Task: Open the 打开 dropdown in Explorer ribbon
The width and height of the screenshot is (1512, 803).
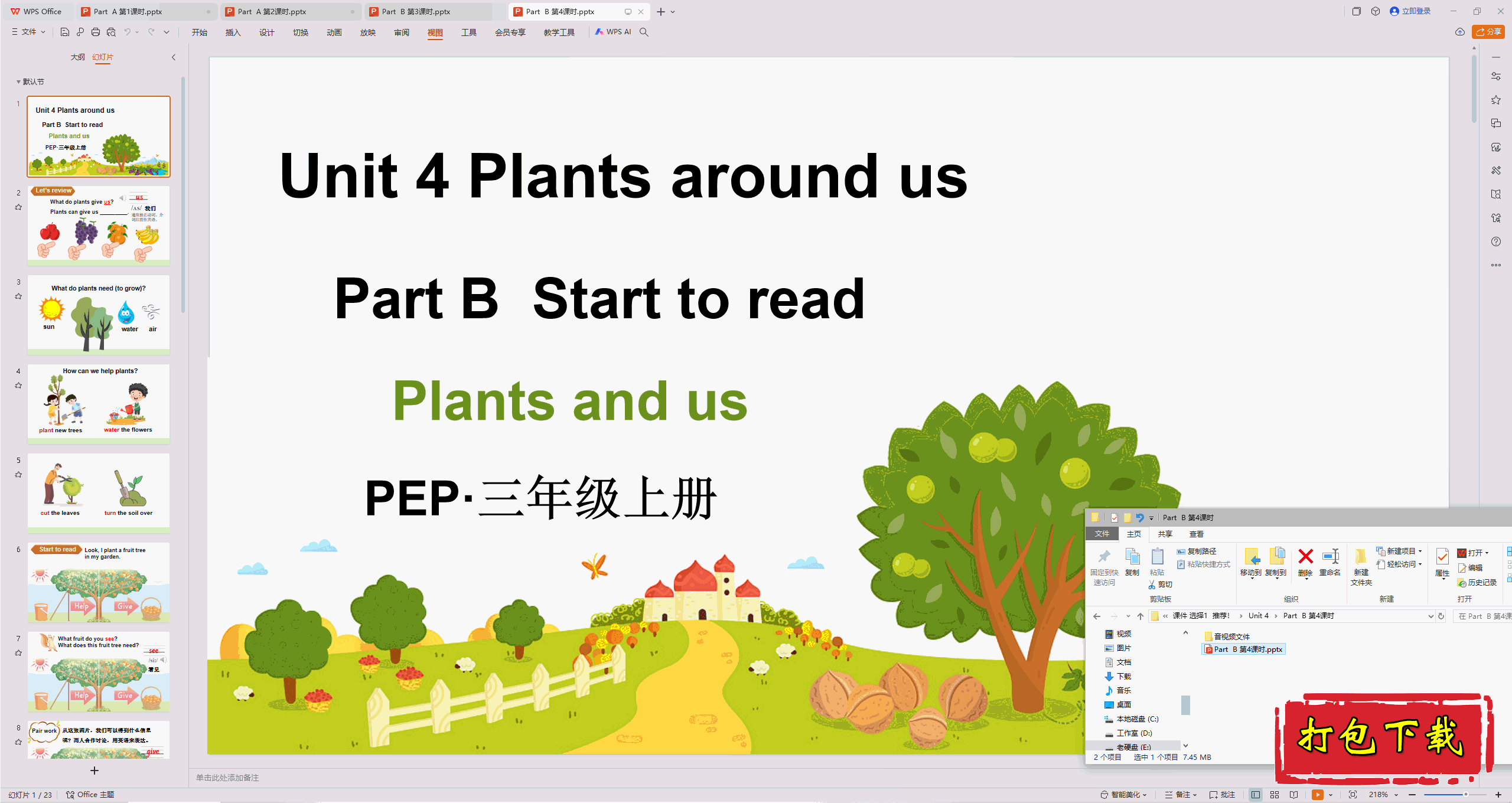Action: 1473,553
